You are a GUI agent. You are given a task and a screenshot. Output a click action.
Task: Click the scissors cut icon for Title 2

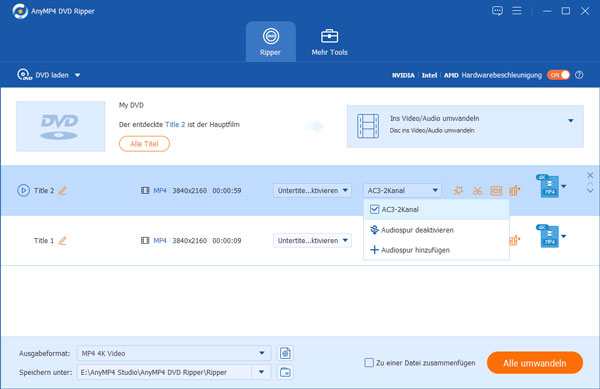(x=477, y=190)
